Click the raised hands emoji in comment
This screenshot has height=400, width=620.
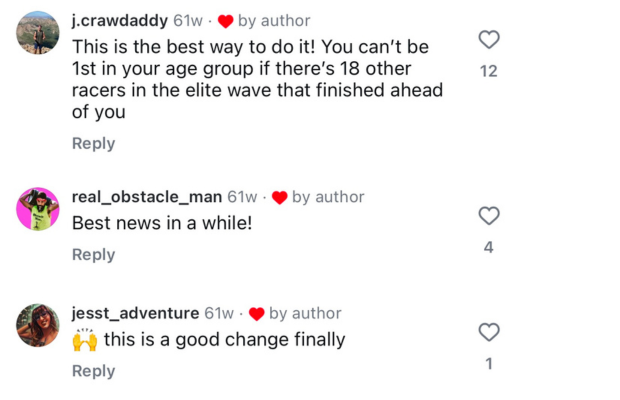click(85, 340)
